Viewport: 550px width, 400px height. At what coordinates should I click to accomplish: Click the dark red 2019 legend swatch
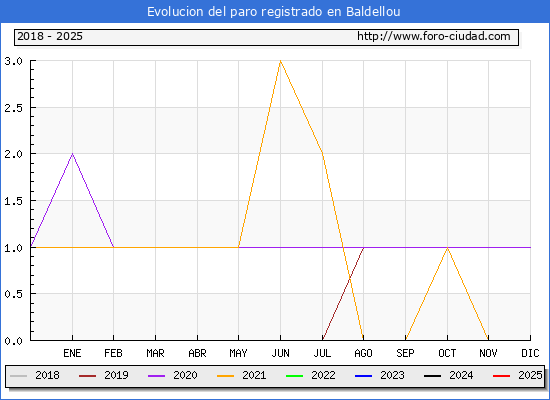87,376
